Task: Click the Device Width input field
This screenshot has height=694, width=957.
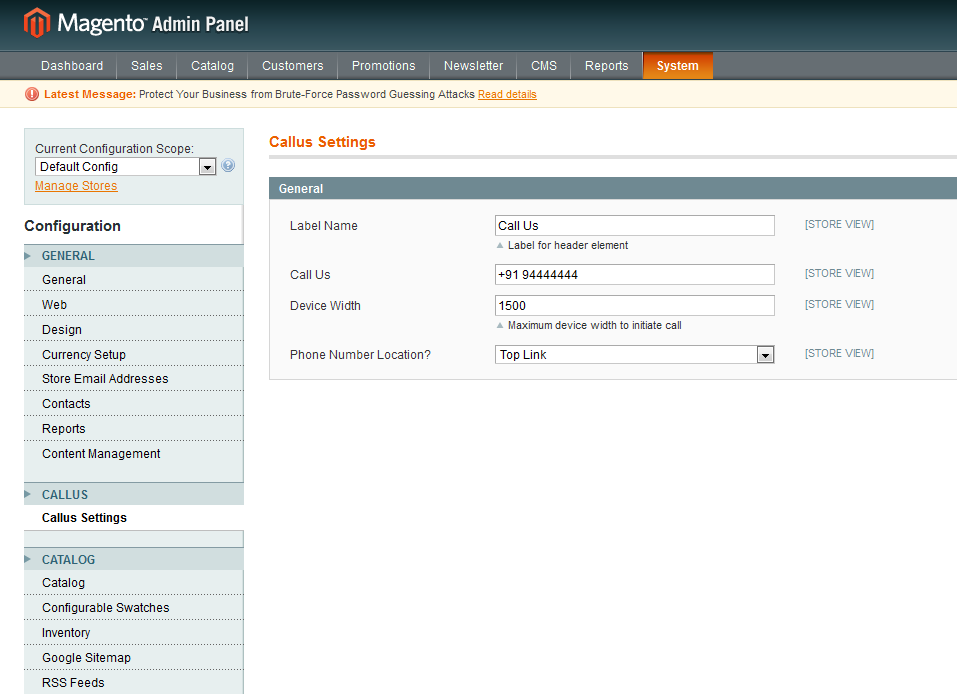Action: pos(634,306)
